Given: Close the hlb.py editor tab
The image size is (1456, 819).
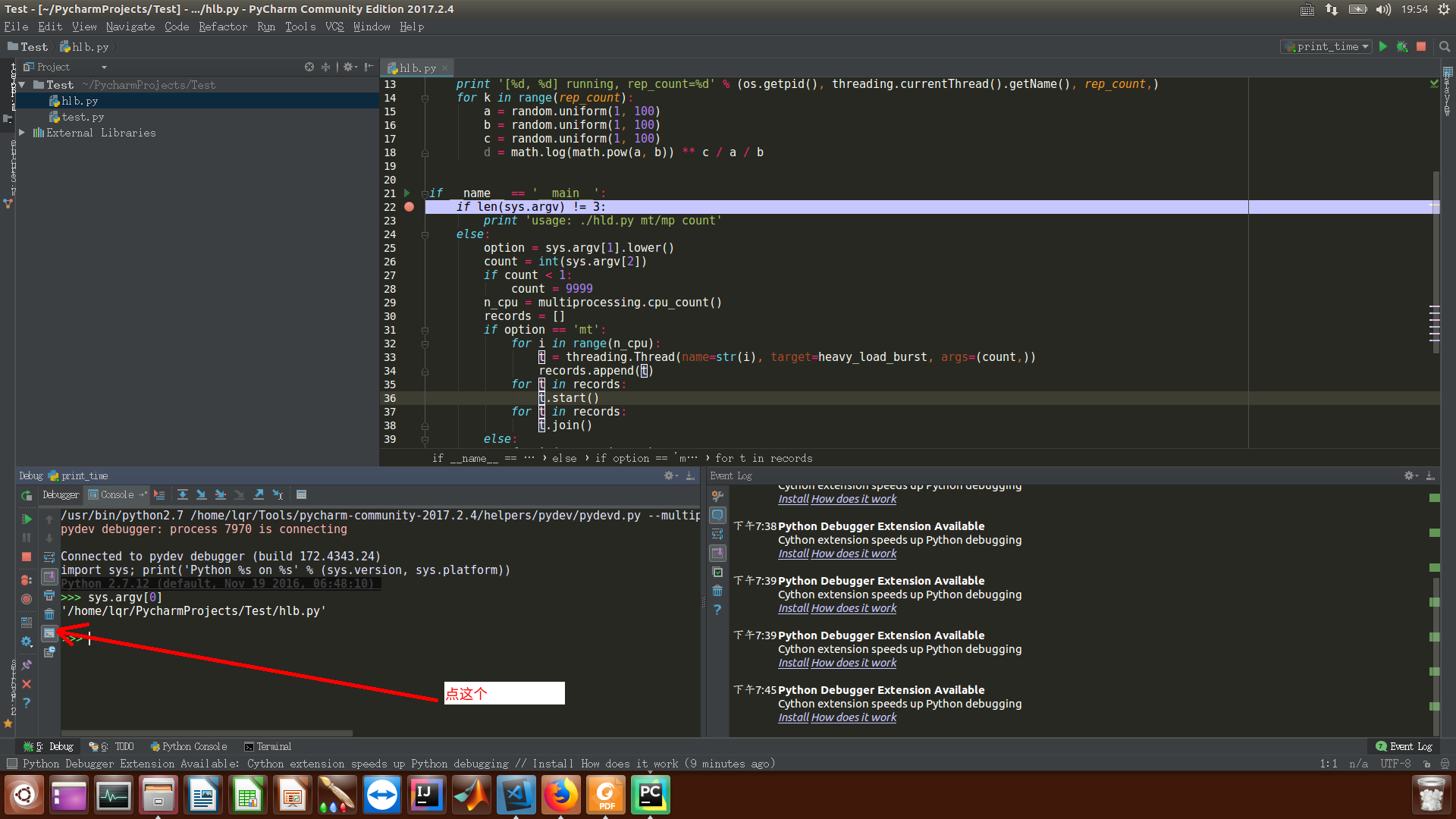Looking at the screenshot, I should coord(445,68).
